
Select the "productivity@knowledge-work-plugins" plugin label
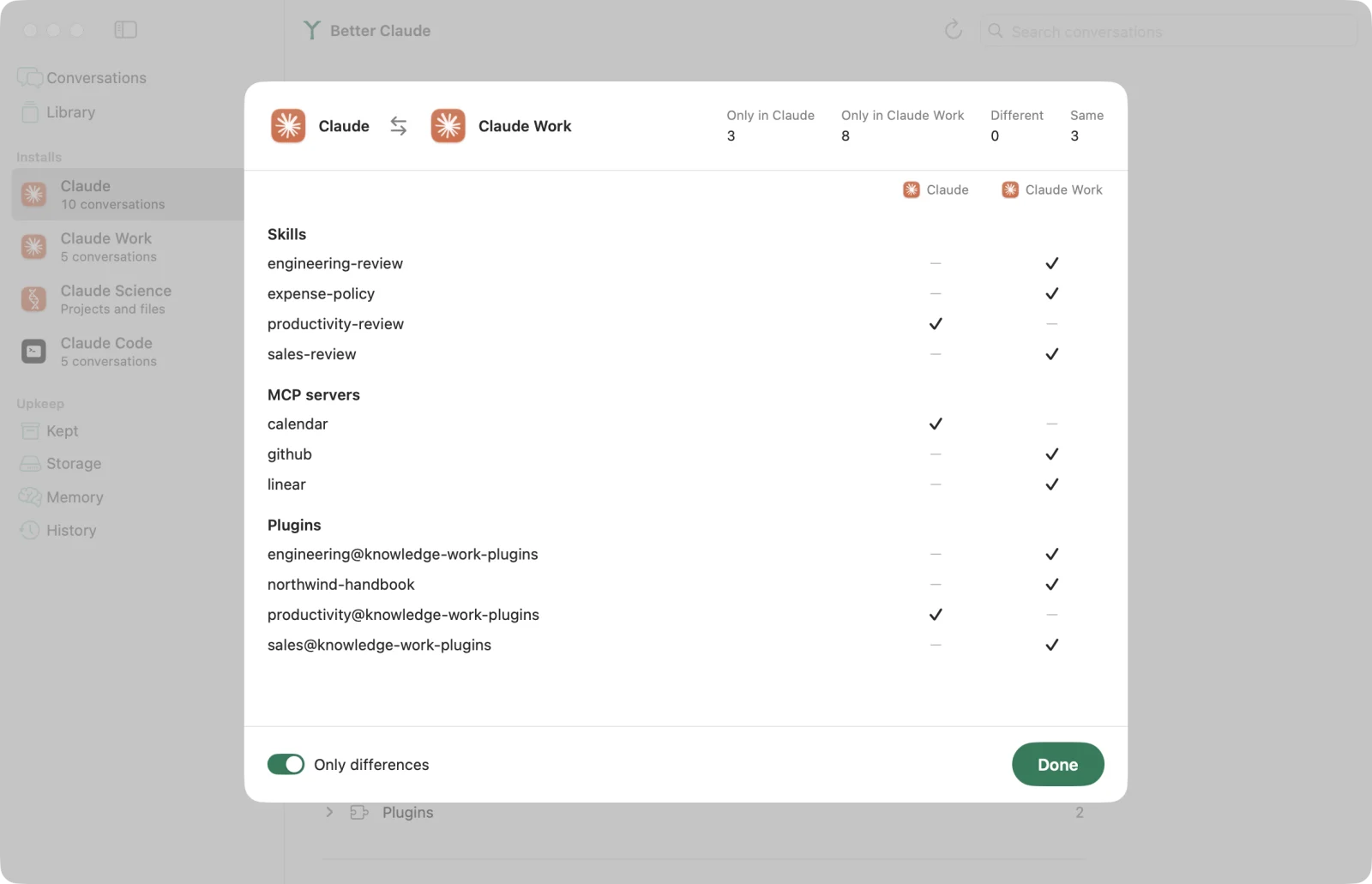pyautogui.click(x=403, y=615)
